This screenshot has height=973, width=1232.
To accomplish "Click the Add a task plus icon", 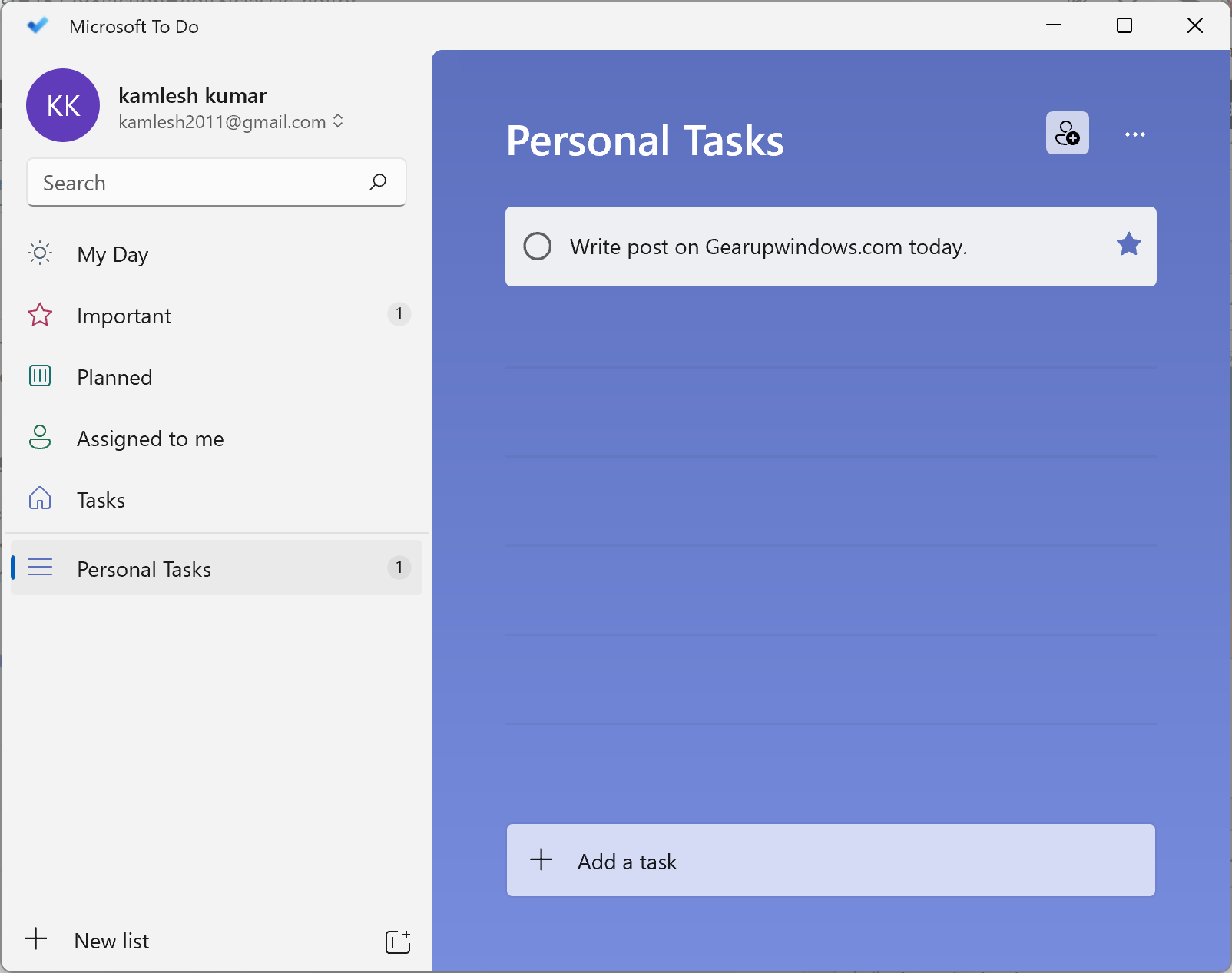I will (541, 859).
